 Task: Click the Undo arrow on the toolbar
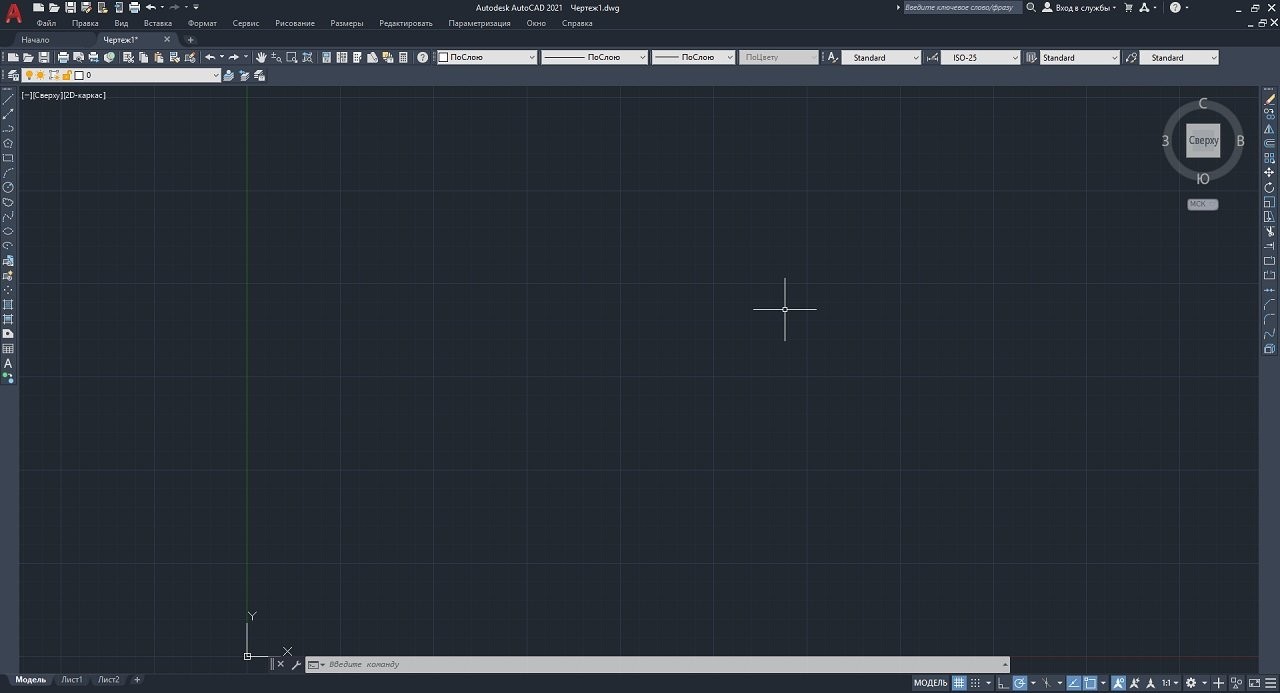(210, 57)
